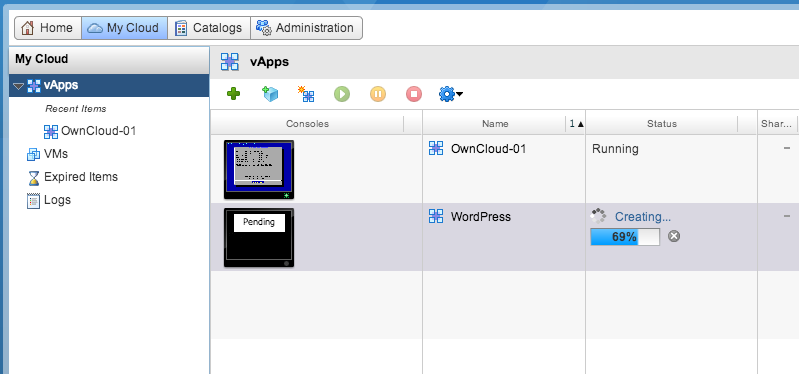This screenshot has width=799, height=374.
Task: Click the green plus add vApp icon
Action: coord(233,94)
